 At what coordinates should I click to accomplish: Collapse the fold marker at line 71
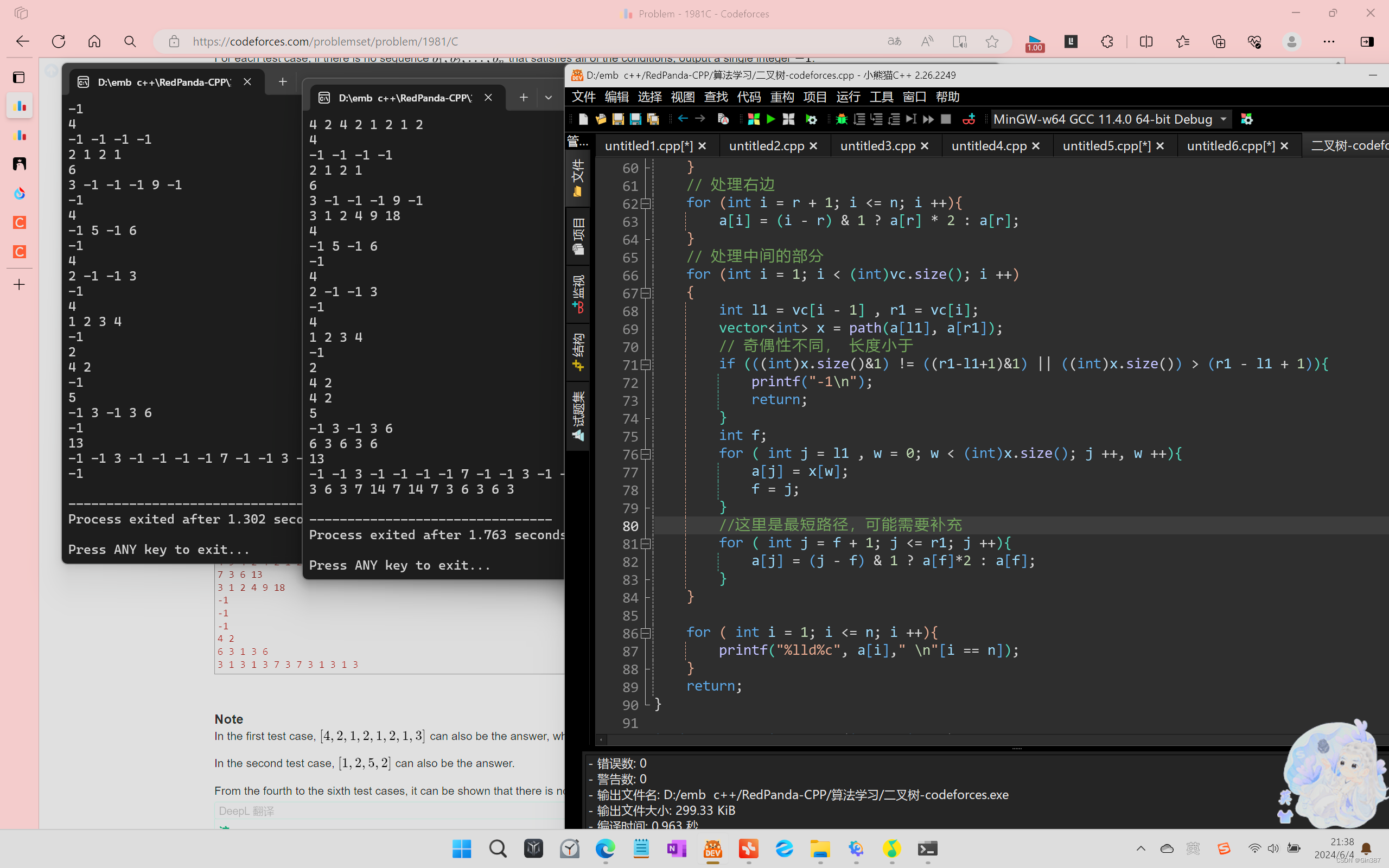(646, 365)
